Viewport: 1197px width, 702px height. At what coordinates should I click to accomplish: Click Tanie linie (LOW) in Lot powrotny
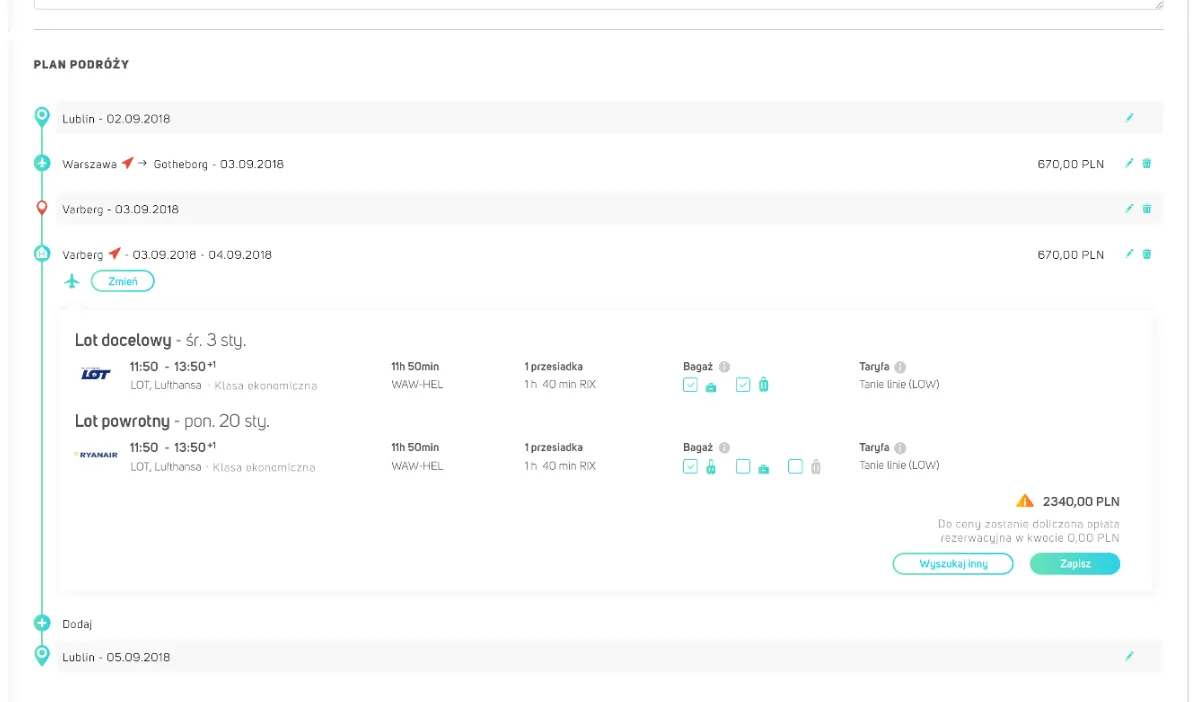click(899, 465)
